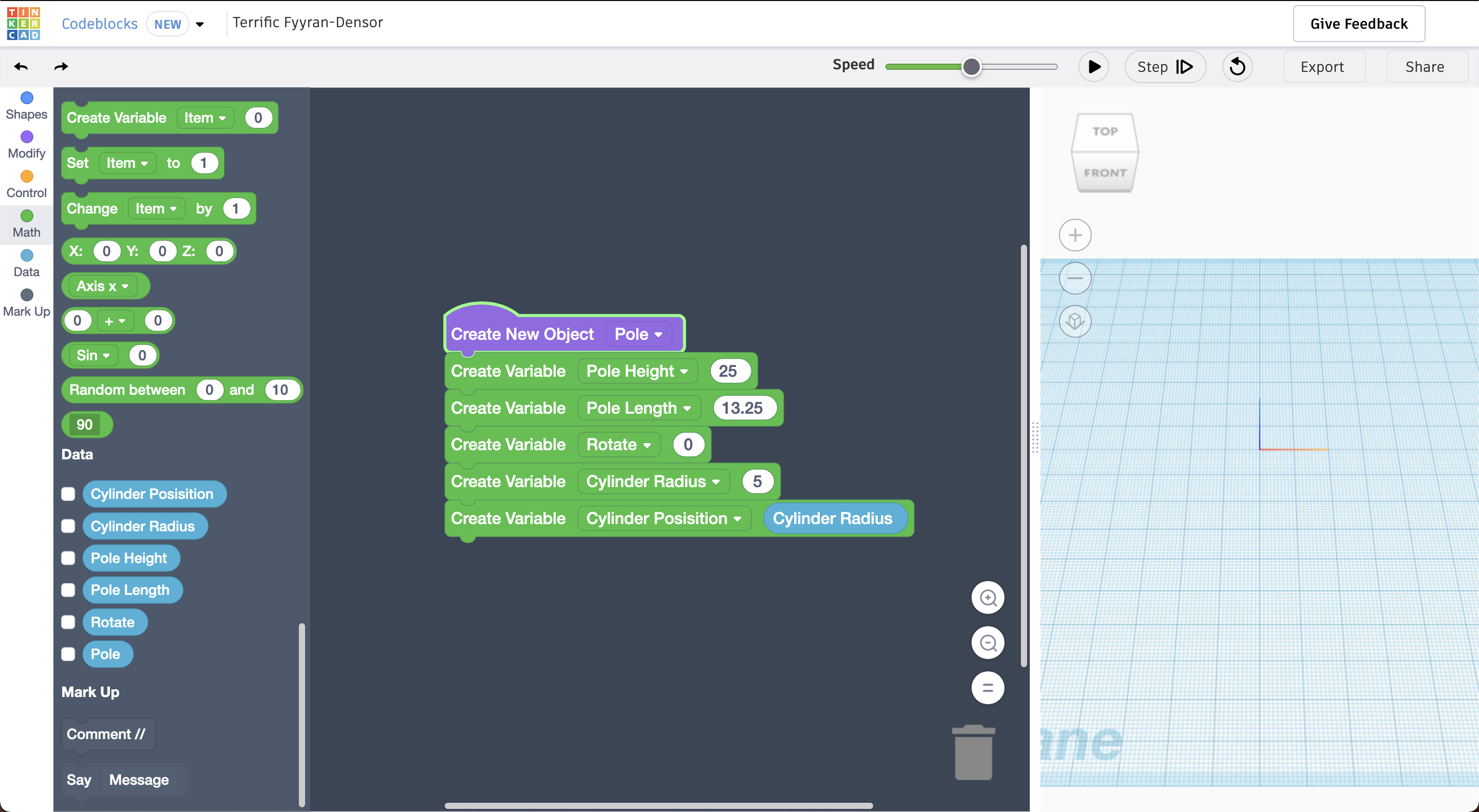Viewport: 1479px width, 812px height.
Task: Enable the Cylinder Radius variable checkbox
Action: click(x=68, y=526)
